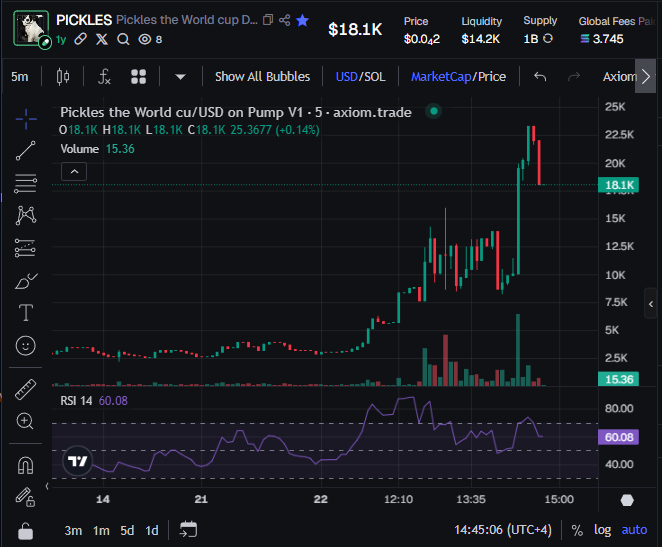
Task: Select the brush drawing tool
Action: [x=26, y=281]
